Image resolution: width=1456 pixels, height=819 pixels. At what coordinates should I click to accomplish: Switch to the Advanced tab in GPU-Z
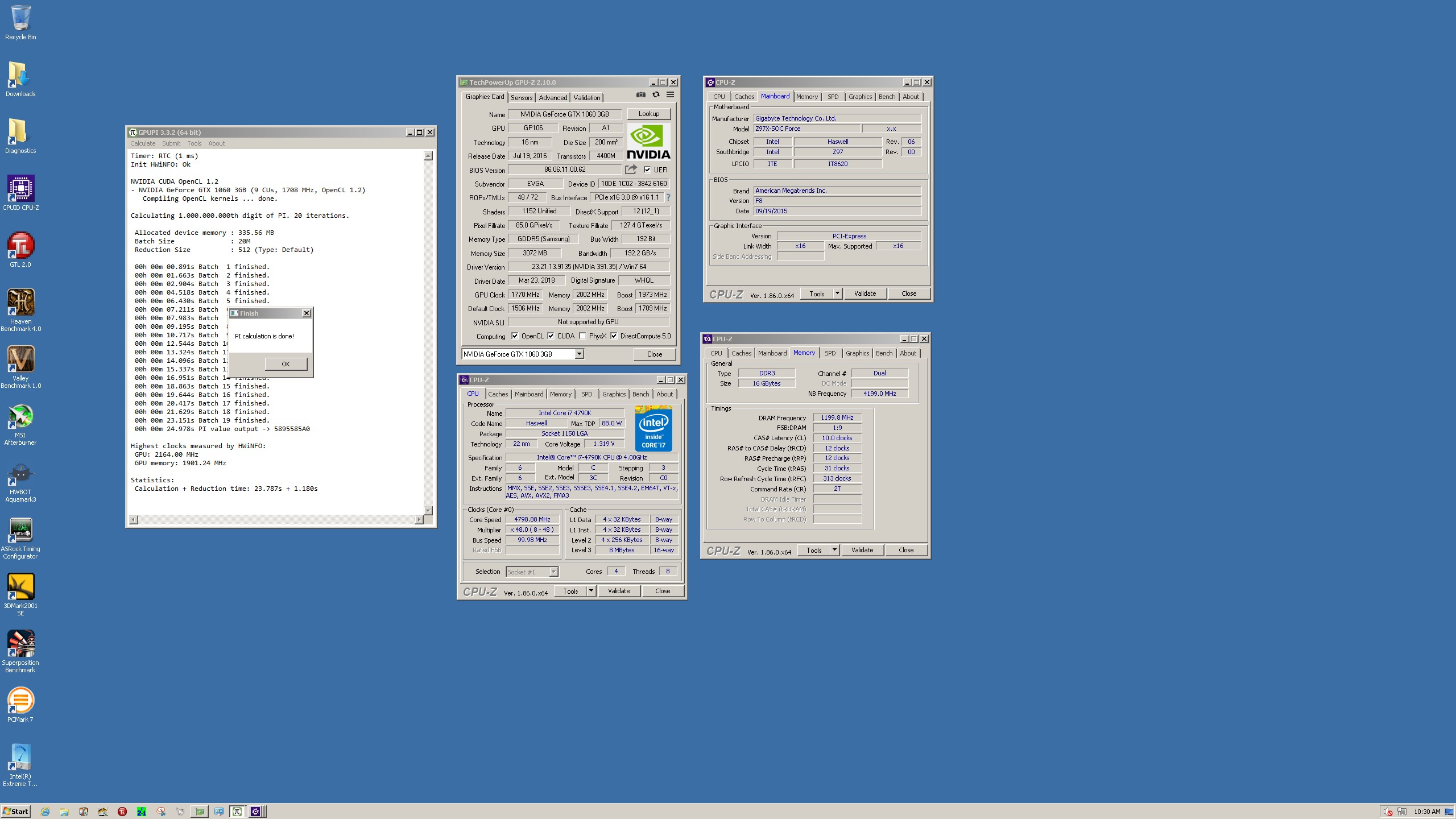553,97
